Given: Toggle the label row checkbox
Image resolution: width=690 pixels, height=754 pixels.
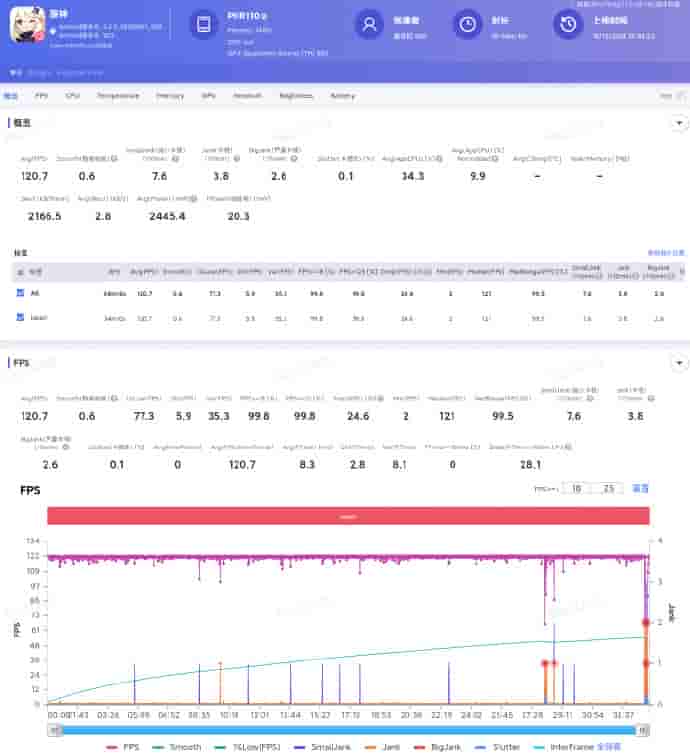Looking at the screenshot, I should click(21, 317).
